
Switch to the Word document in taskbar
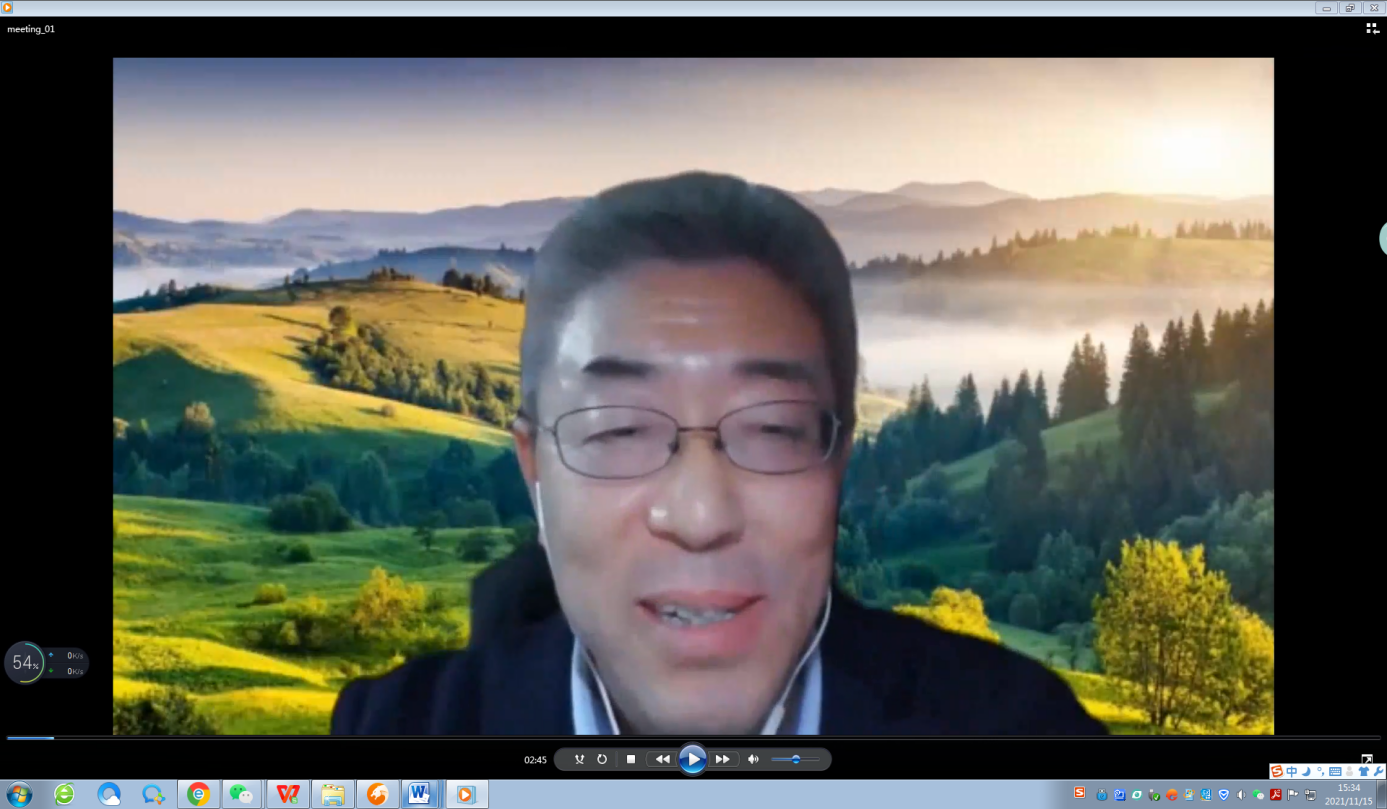click(419, 794)
